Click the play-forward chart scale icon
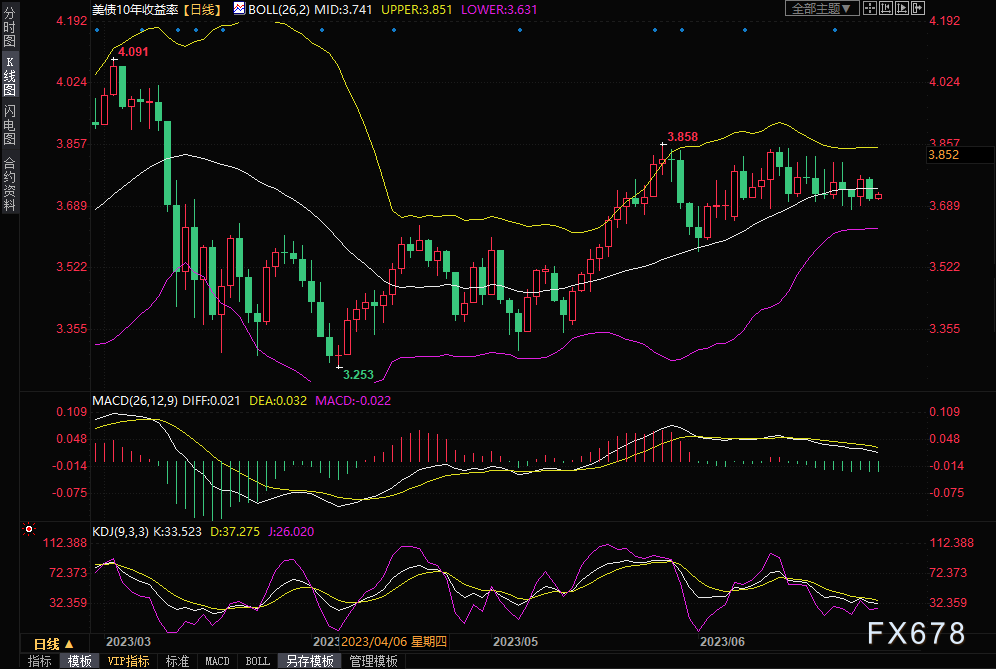Screen dimensions: 996x669 tap(901, 8)
